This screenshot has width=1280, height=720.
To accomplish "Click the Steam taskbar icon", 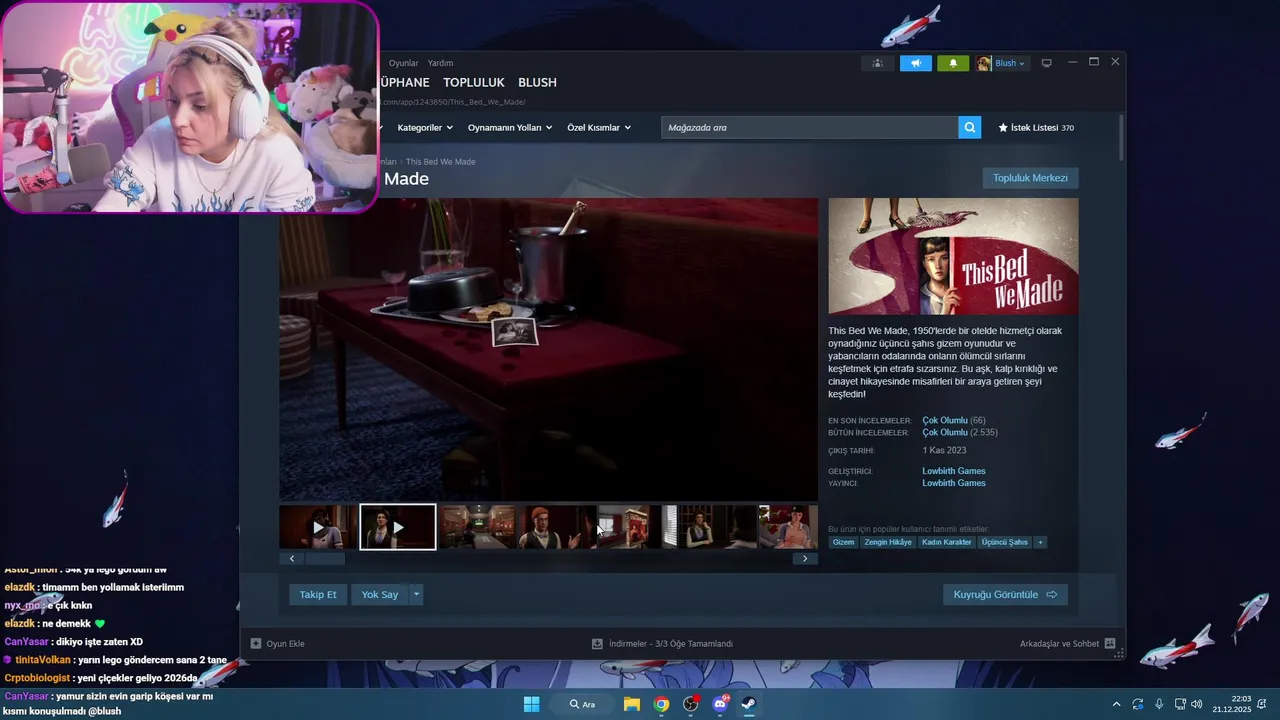I will click(748, 704).
